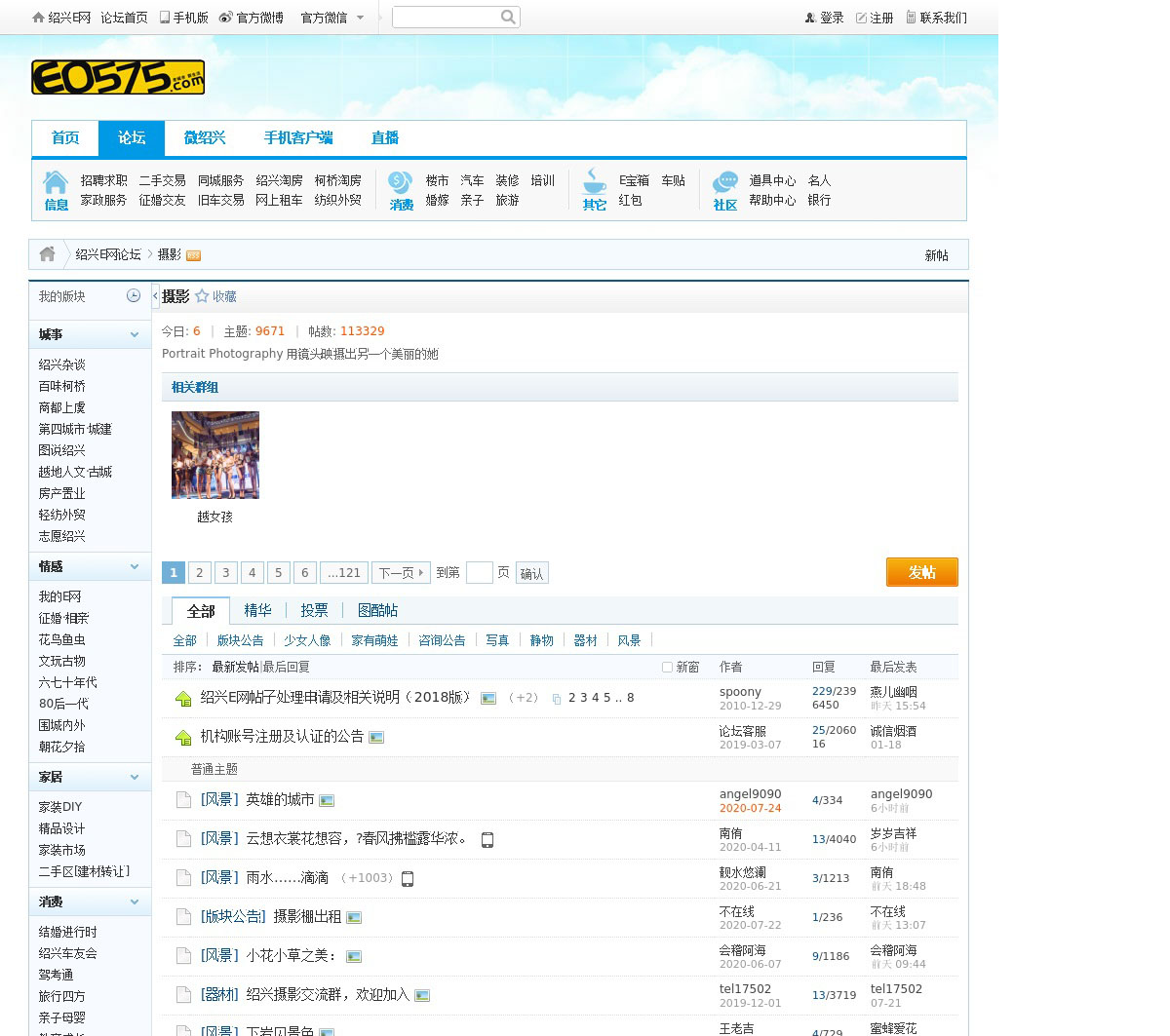Collapse the 城事 sidebar section
Image resolution: width=1170 pixels, height=1036 pixels.
[135, 334]
